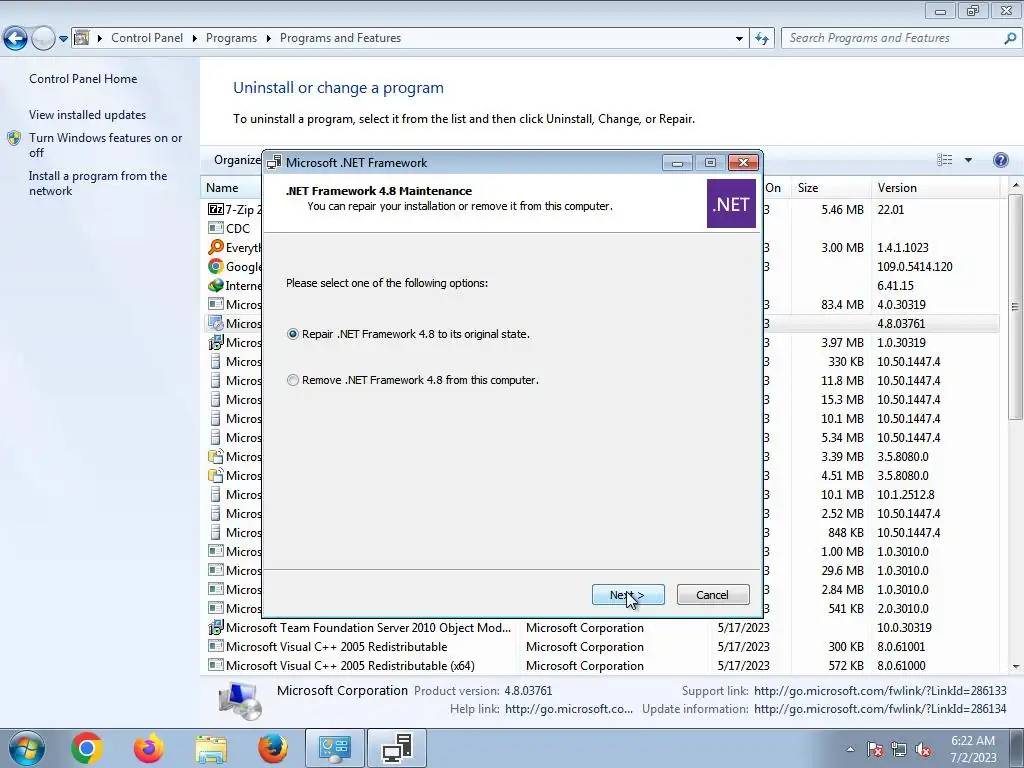Open the Windows Start button
The height and width of the screenshot is (768, 1024).
coord(27,748)
